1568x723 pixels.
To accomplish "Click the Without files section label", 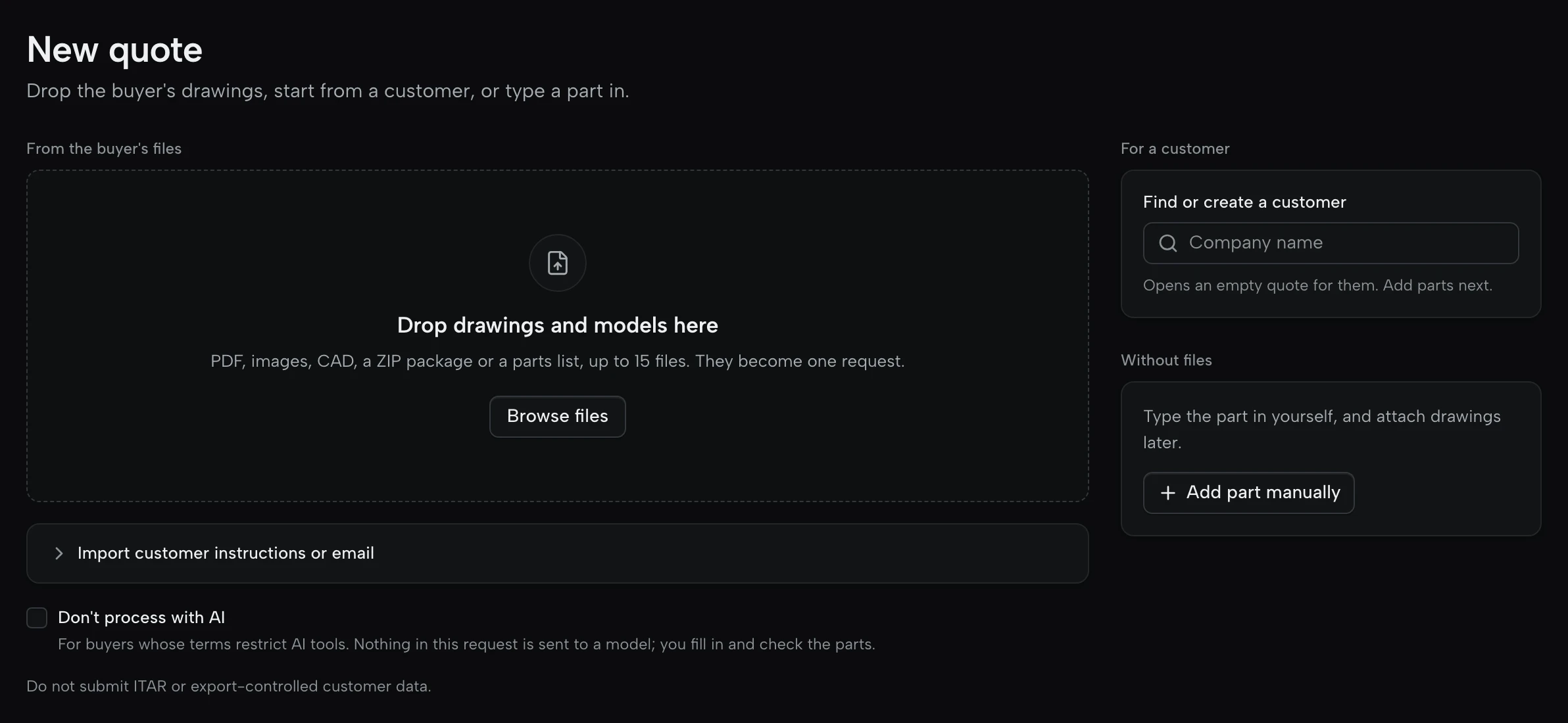I will point(1166,360).
